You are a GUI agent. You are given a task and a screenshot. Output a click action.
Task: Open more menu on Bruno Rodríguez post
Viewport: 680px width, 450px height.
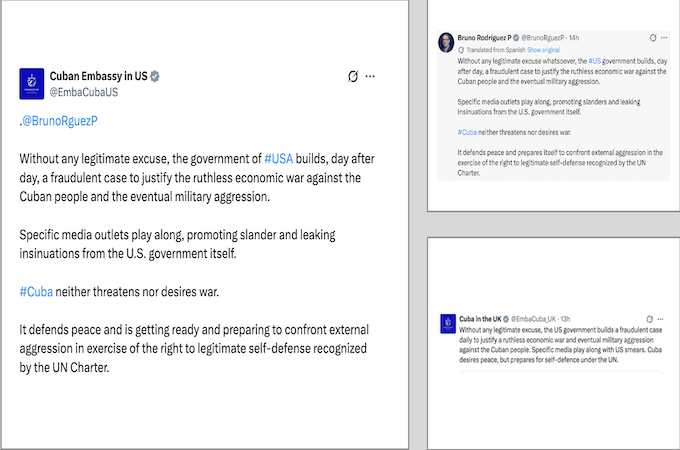tap(664, 38)
